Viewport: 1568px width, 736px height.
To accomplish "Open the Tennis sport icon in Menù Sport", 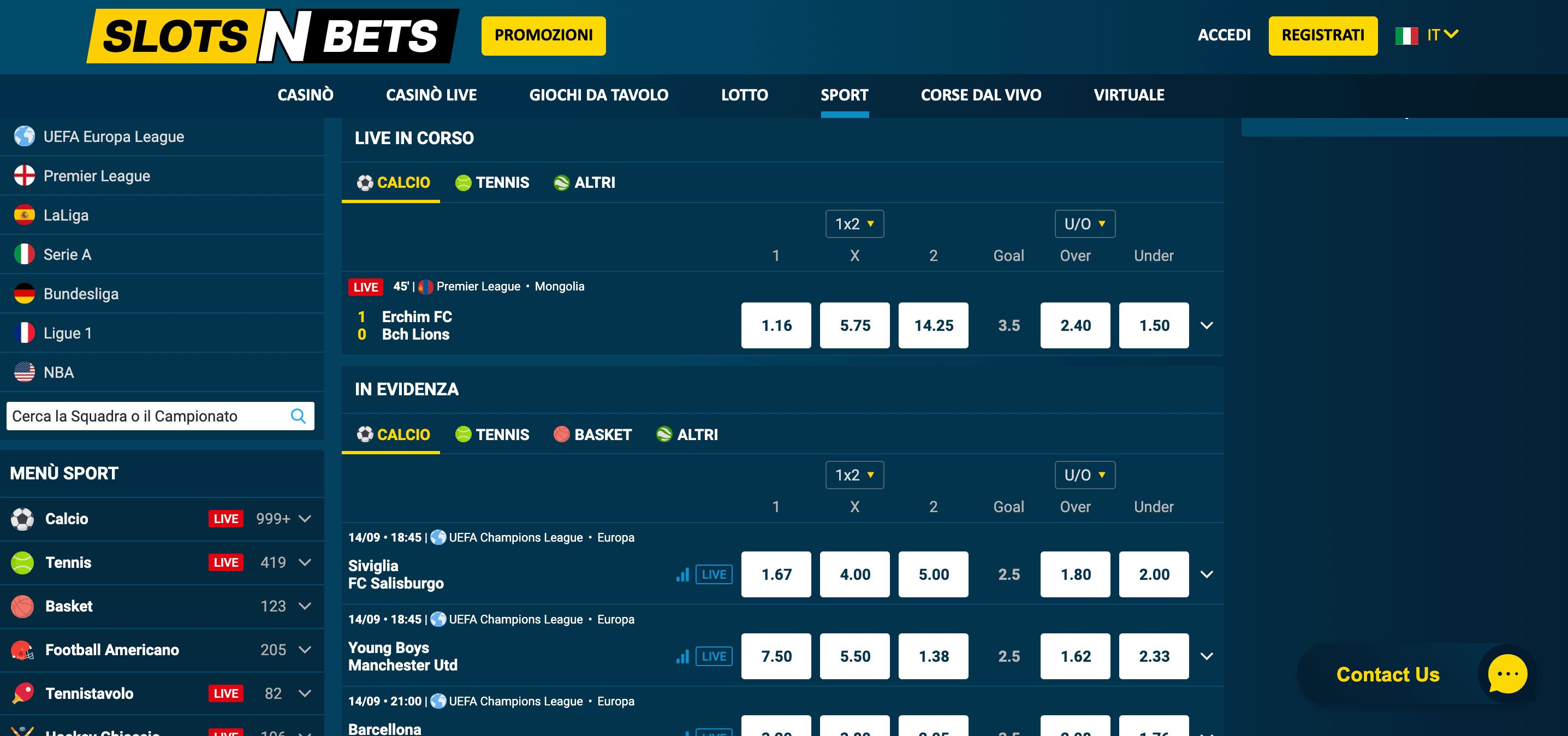I will coord(22,562).
